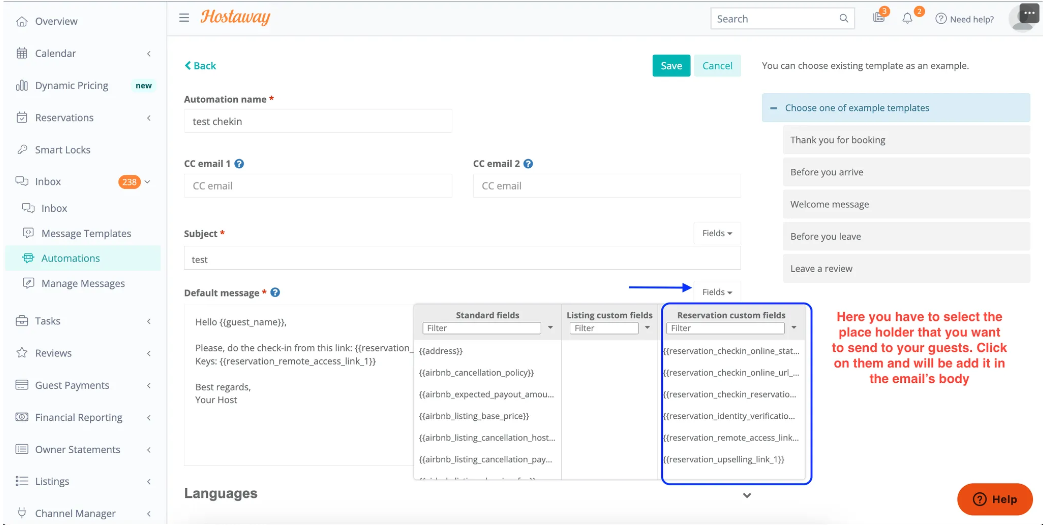The width and height of the screenshot is (1047, 525).
Task: Open the notifications bell icon
Action: 908,18
